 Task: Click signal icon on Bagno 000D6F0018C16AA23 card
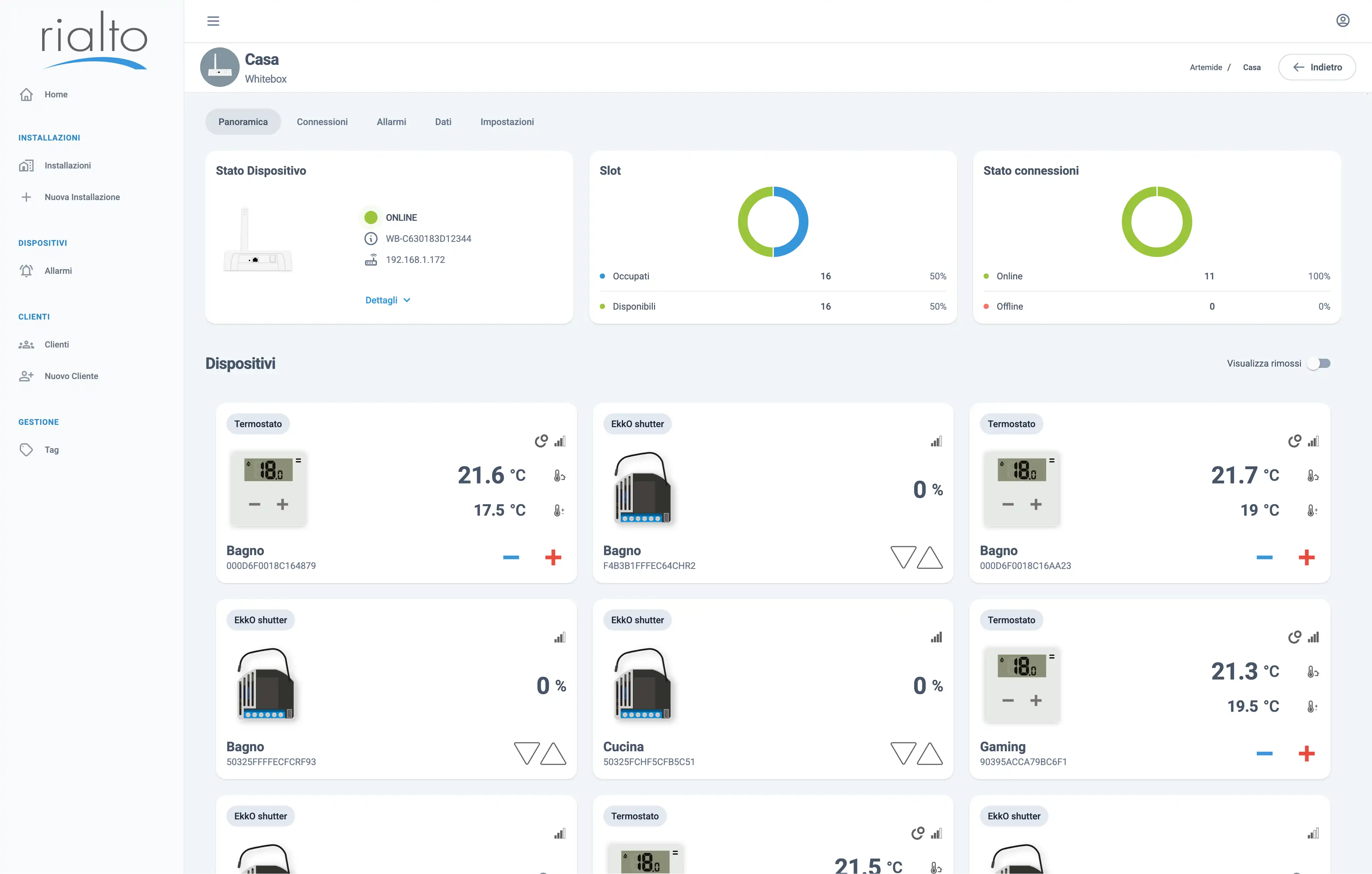pyautogui.click(x=1313, y=441)
